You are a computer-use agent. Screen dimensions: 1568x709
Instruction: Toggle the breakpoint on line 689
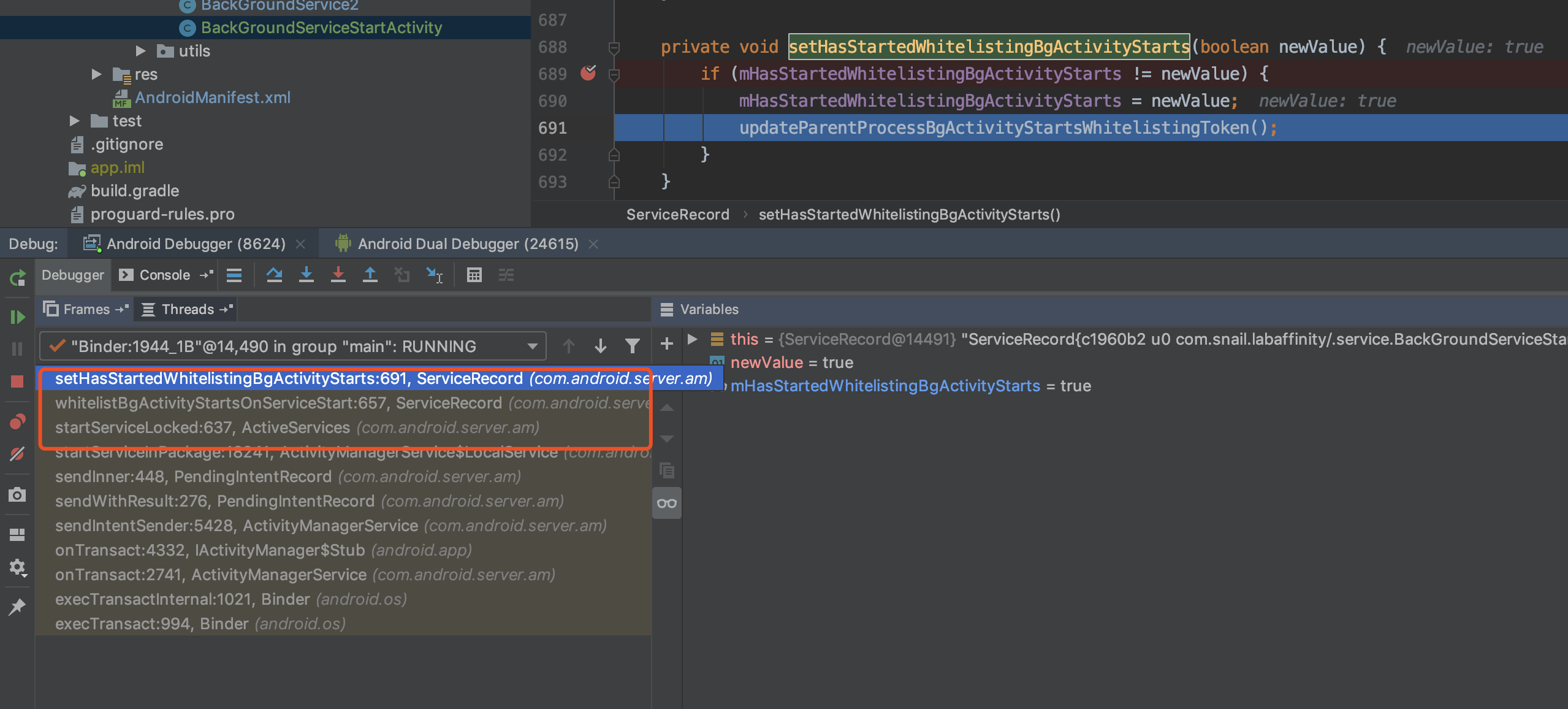tap(588, 74)
